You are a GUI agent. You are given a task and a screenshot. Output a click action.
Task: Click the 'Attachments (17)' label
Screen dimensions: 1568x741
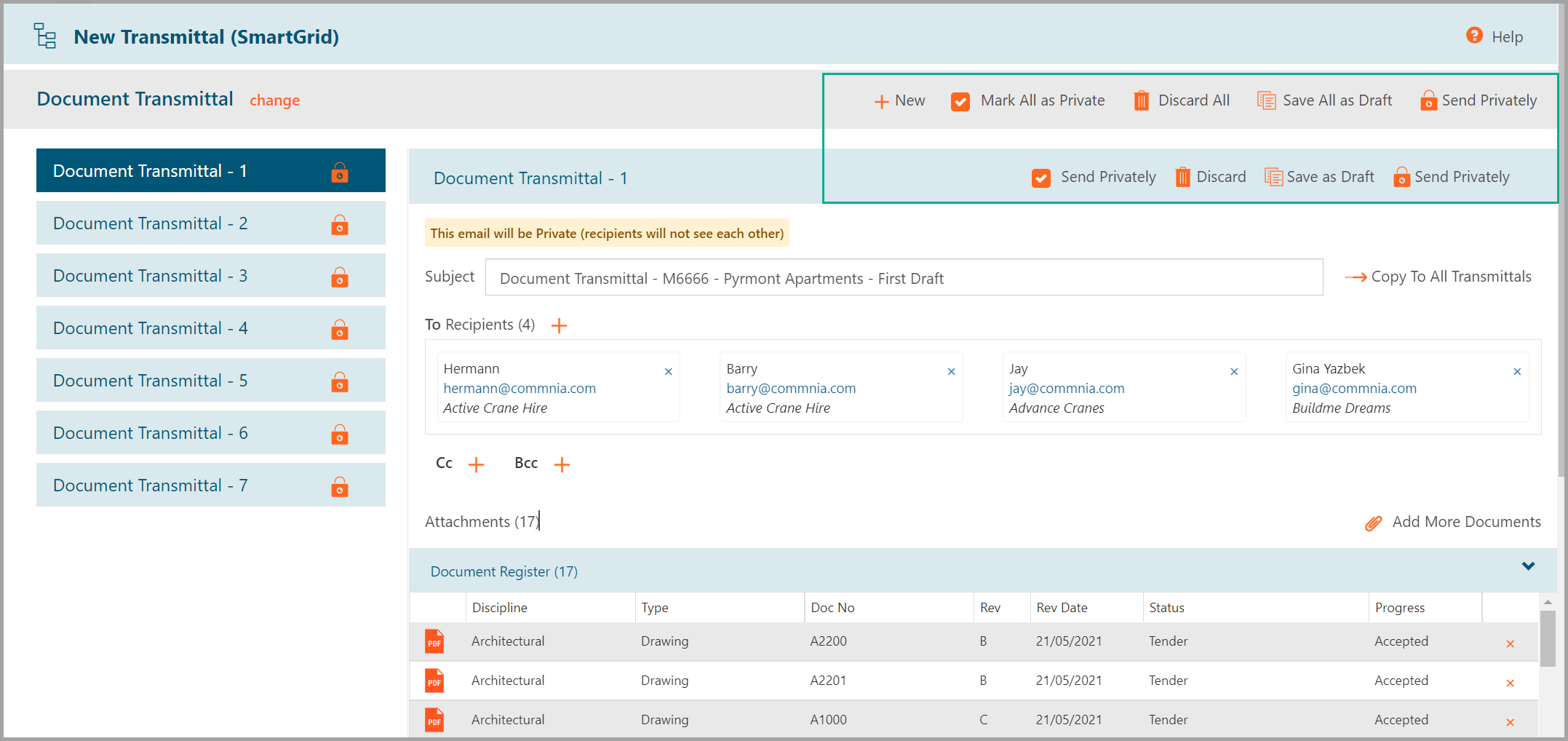[x=482, y=522]
